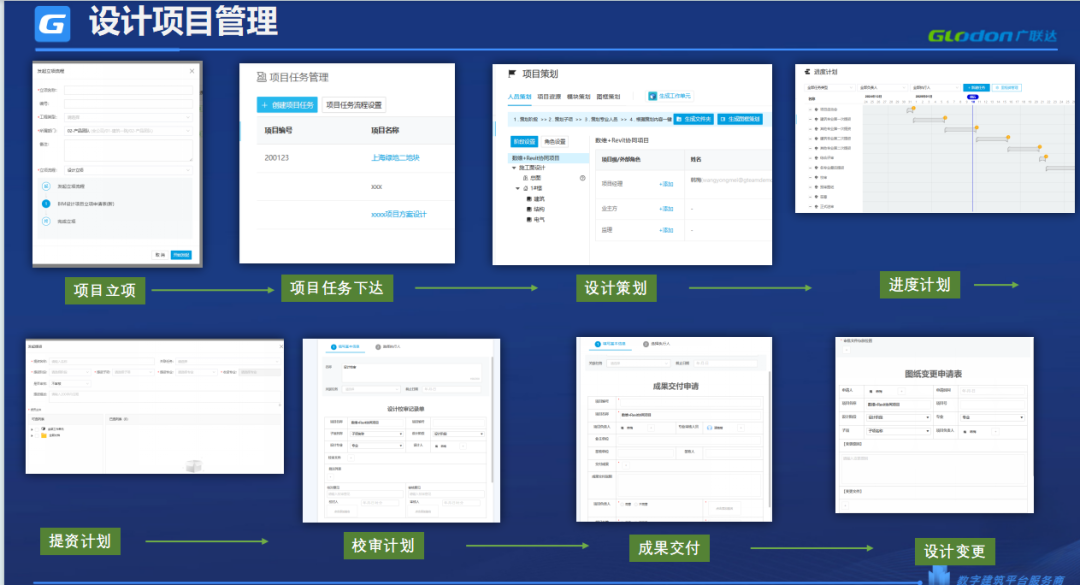Click the 项目任务流程设置 button
Viewport: 1080px width, 585px height.
354,105
